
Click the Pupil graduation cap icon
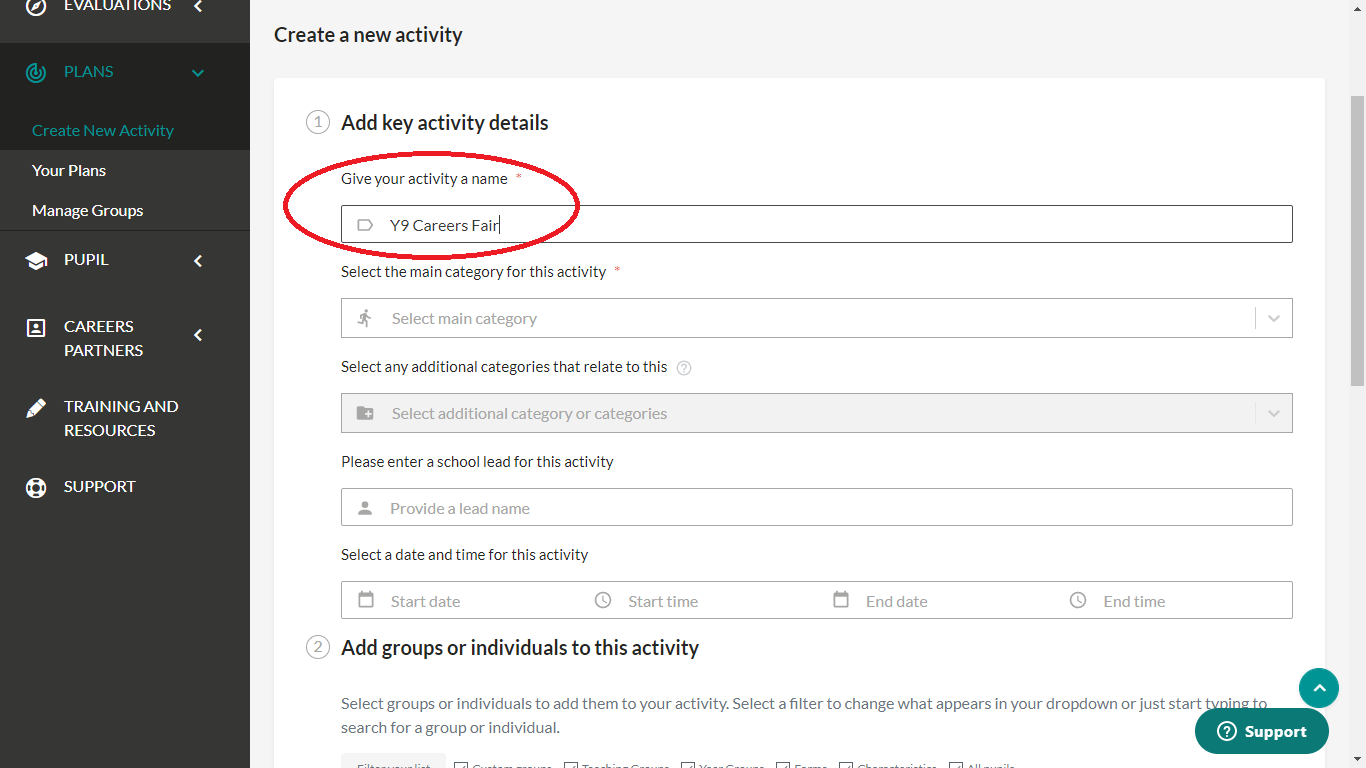36,260
